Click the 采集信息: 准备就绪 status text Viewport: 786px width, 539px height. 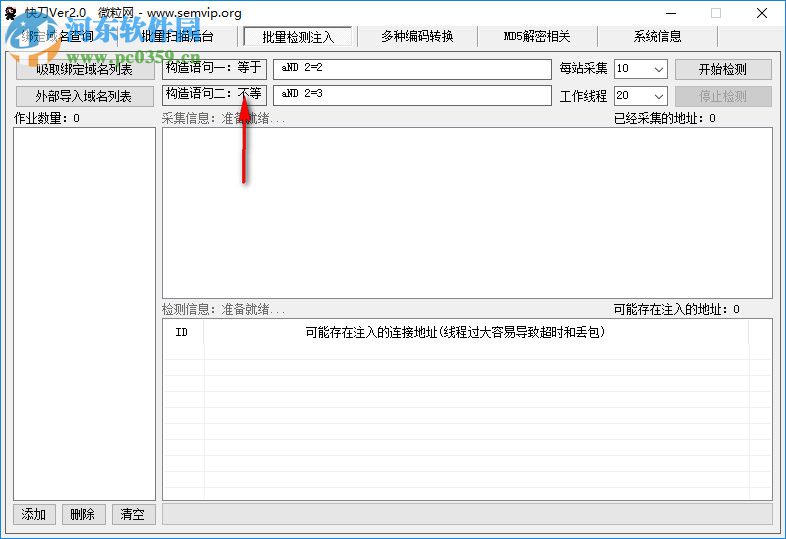click(223, 118)
